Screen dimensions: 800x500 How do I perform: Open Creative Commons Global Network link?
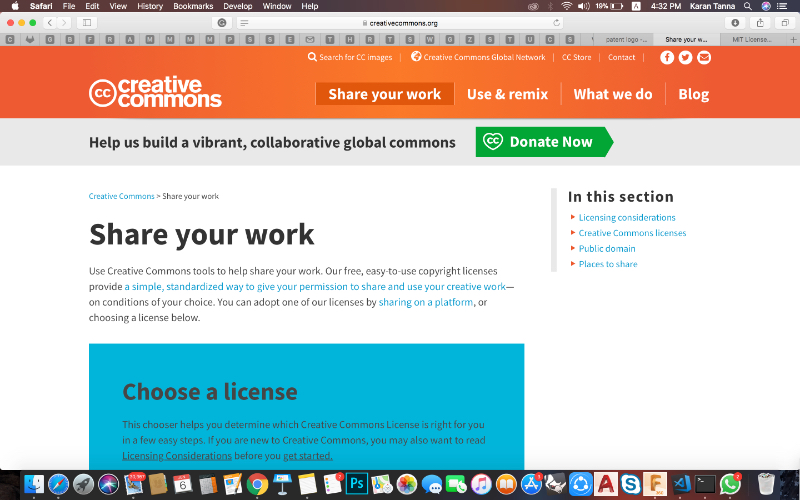(x=479, y=57)
